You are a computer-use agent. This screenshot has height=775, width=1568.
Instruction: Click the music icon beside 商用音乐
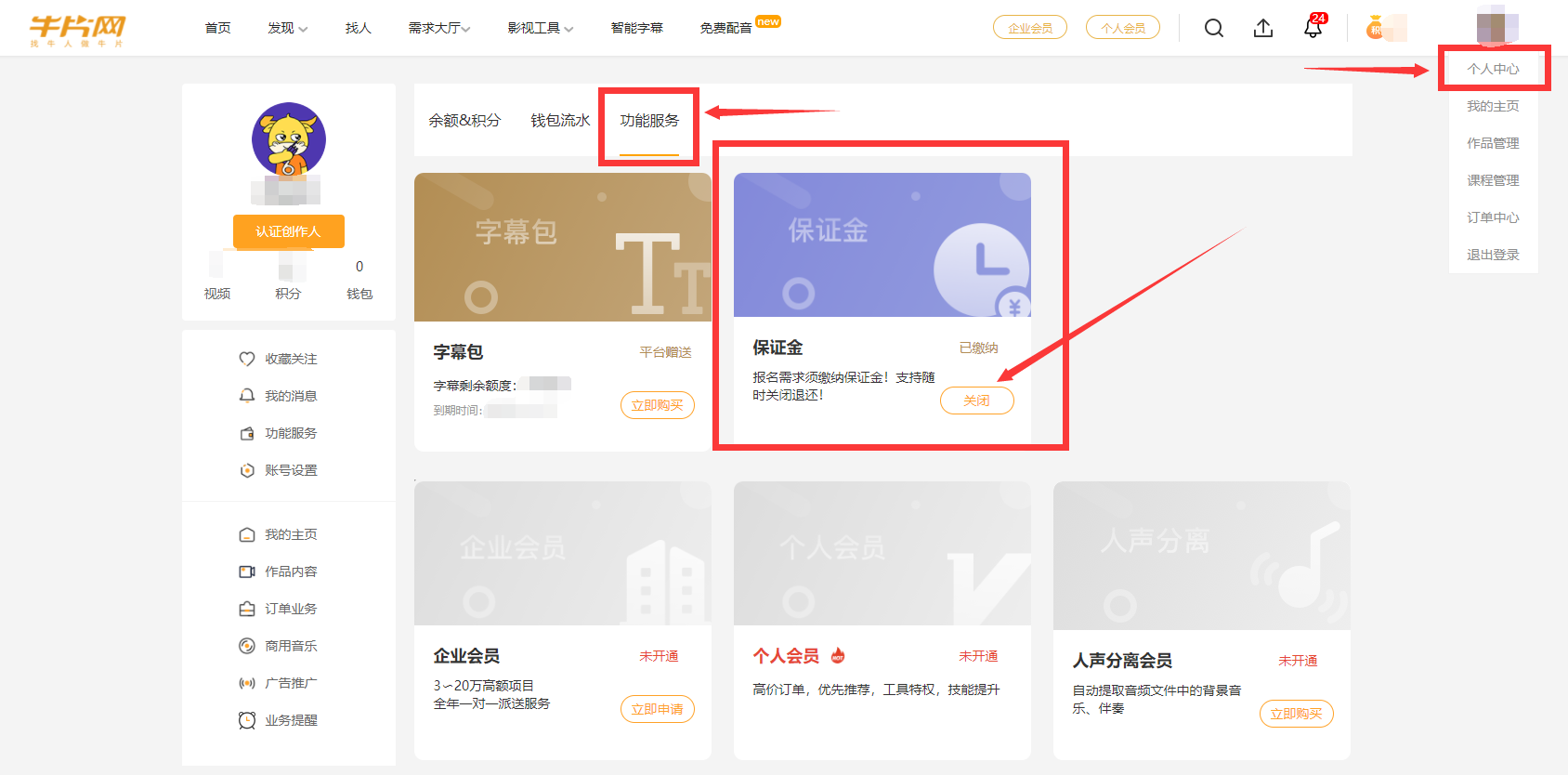pyautogui.click(x=246, y=646)
